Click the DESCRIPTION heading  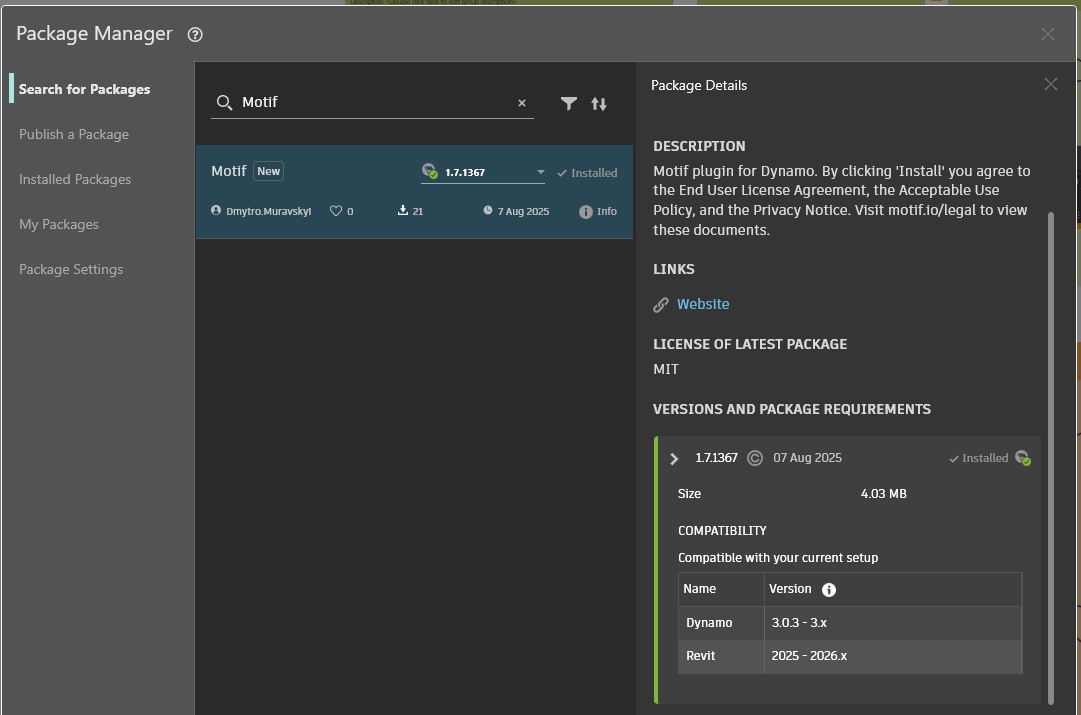coord(699,146)
